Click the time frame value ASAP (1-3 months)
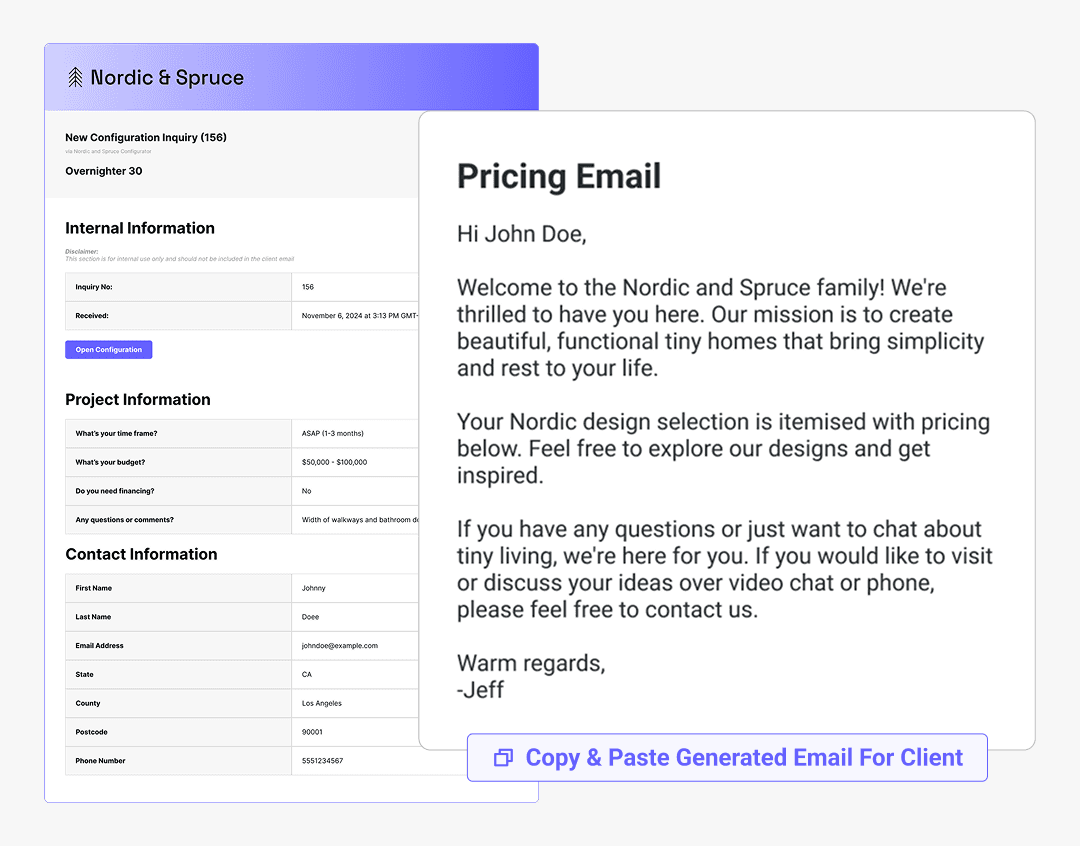The height and width of the screenshot is (846, 1080). [333, 433]
